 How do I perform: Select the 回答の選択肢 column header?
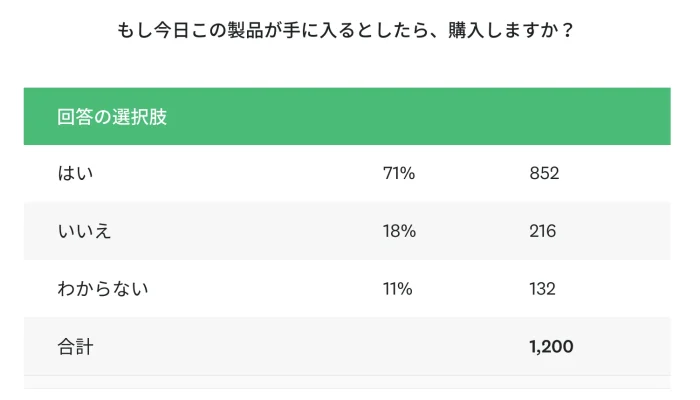click(112, 117)
